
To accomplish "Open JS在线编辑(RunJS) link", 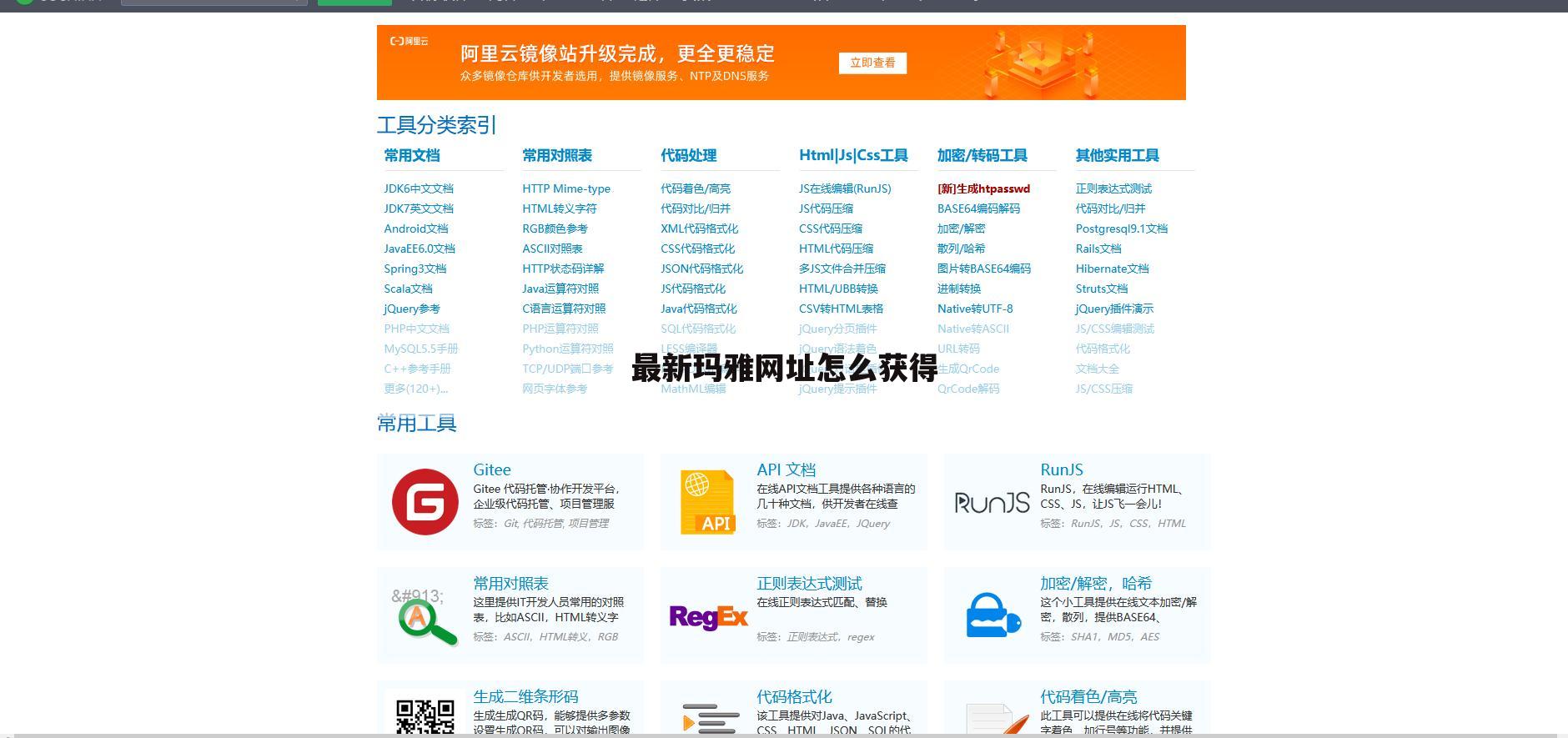I will 845,188.
